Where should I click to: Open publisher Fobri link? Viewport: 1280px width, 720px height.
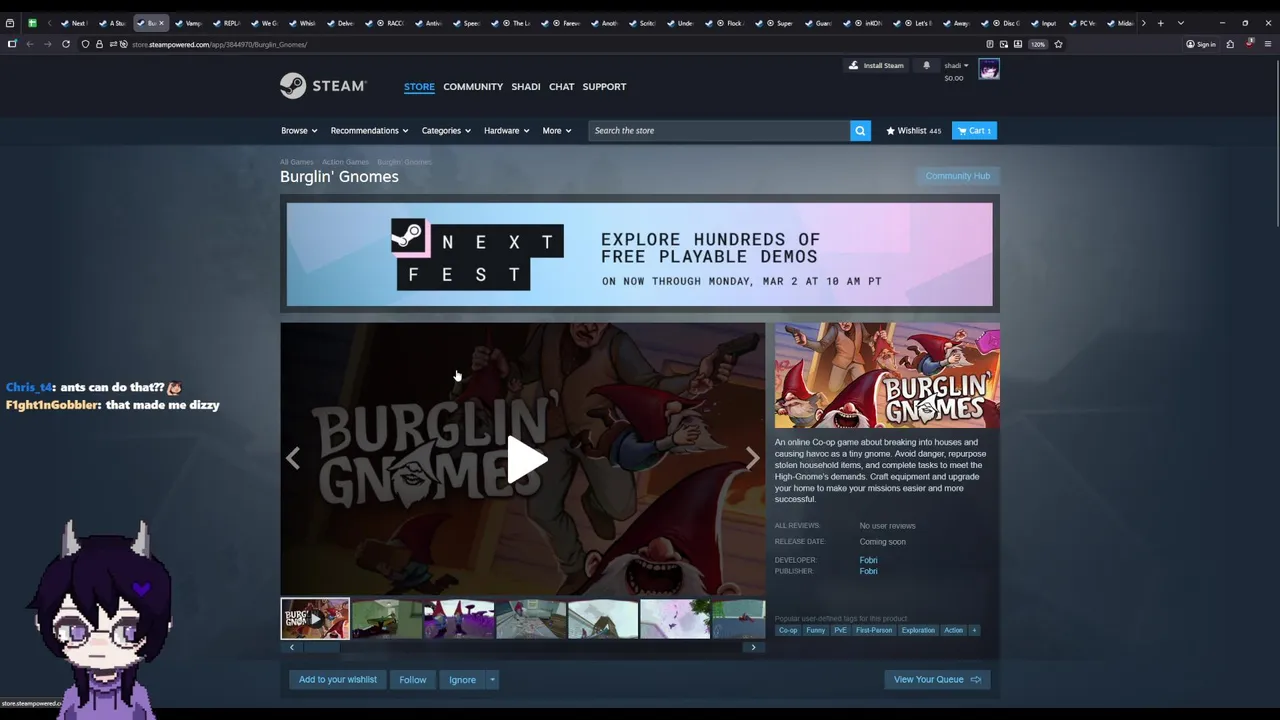pyautogui.click(x=868, y=571)
